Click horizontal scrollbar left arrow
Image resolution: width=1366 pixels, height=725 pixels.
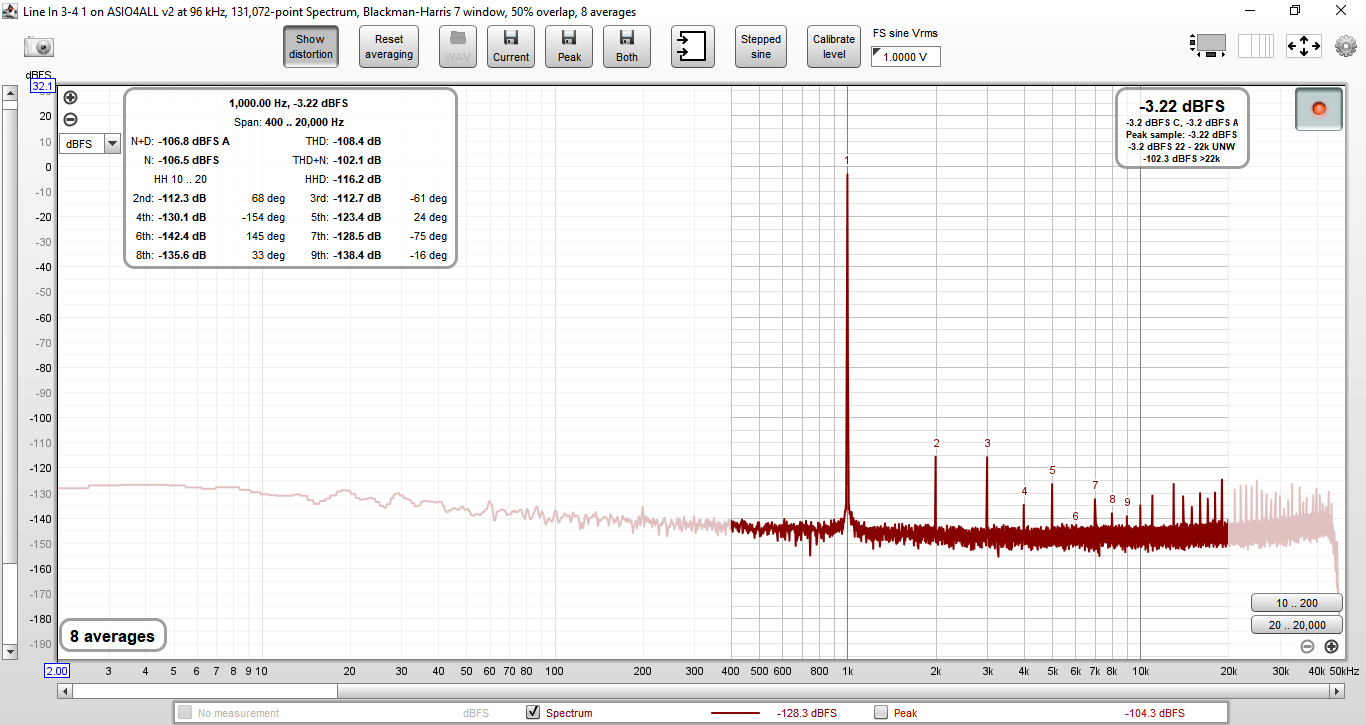click(65, 691)
